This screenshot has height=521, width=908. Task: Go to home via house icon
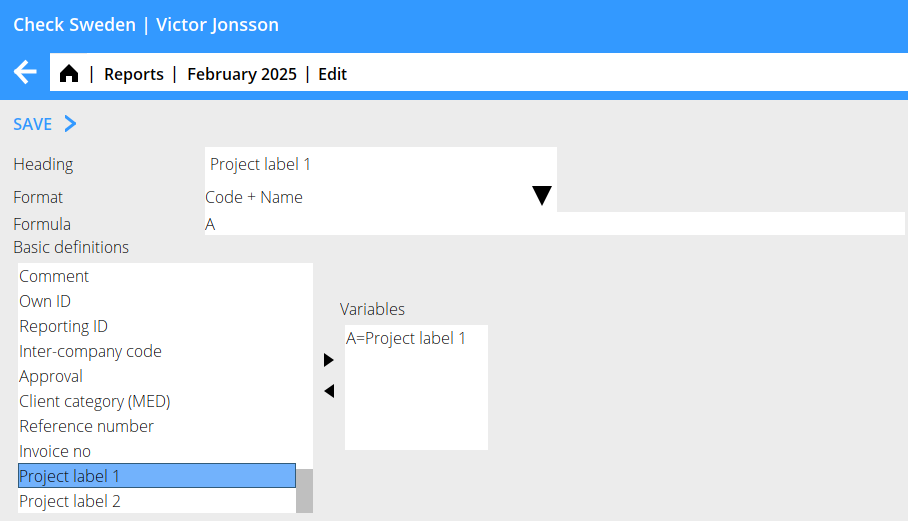pos(69,74)
